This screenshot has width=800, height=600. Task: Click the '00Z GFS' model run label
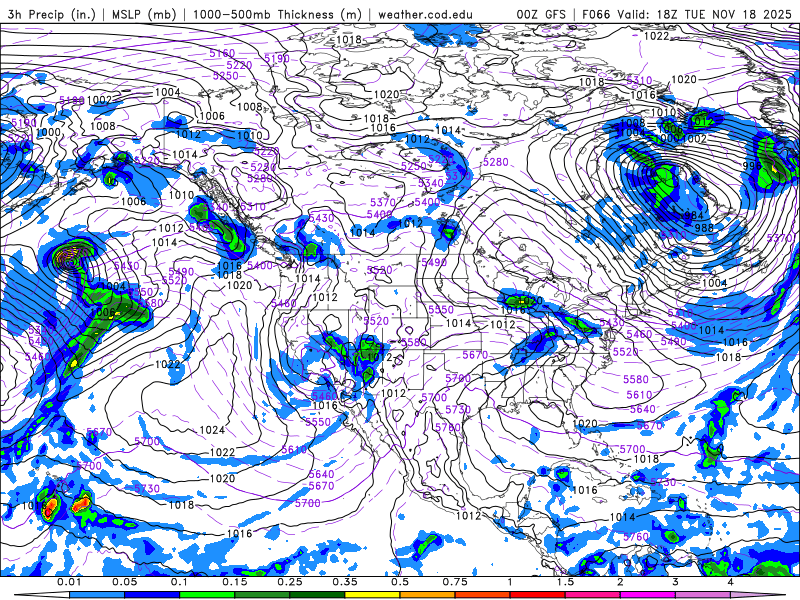tap(541, 14)
